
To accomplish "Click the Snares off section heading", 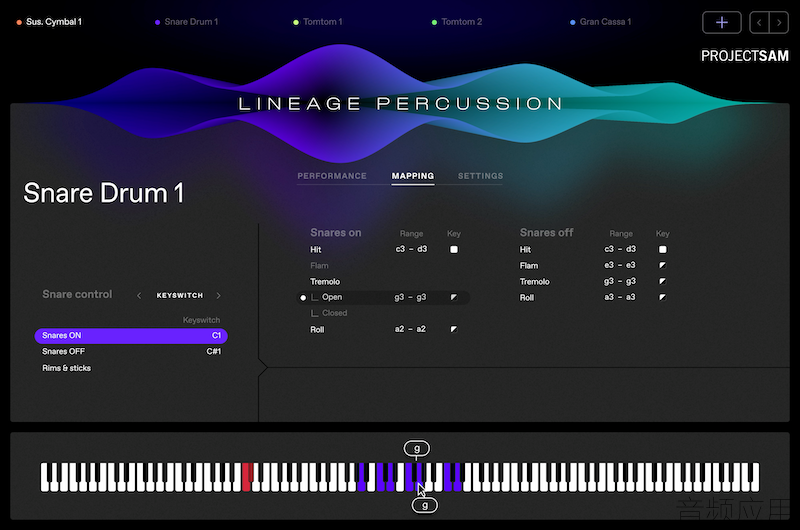I will tap(546, 233).
